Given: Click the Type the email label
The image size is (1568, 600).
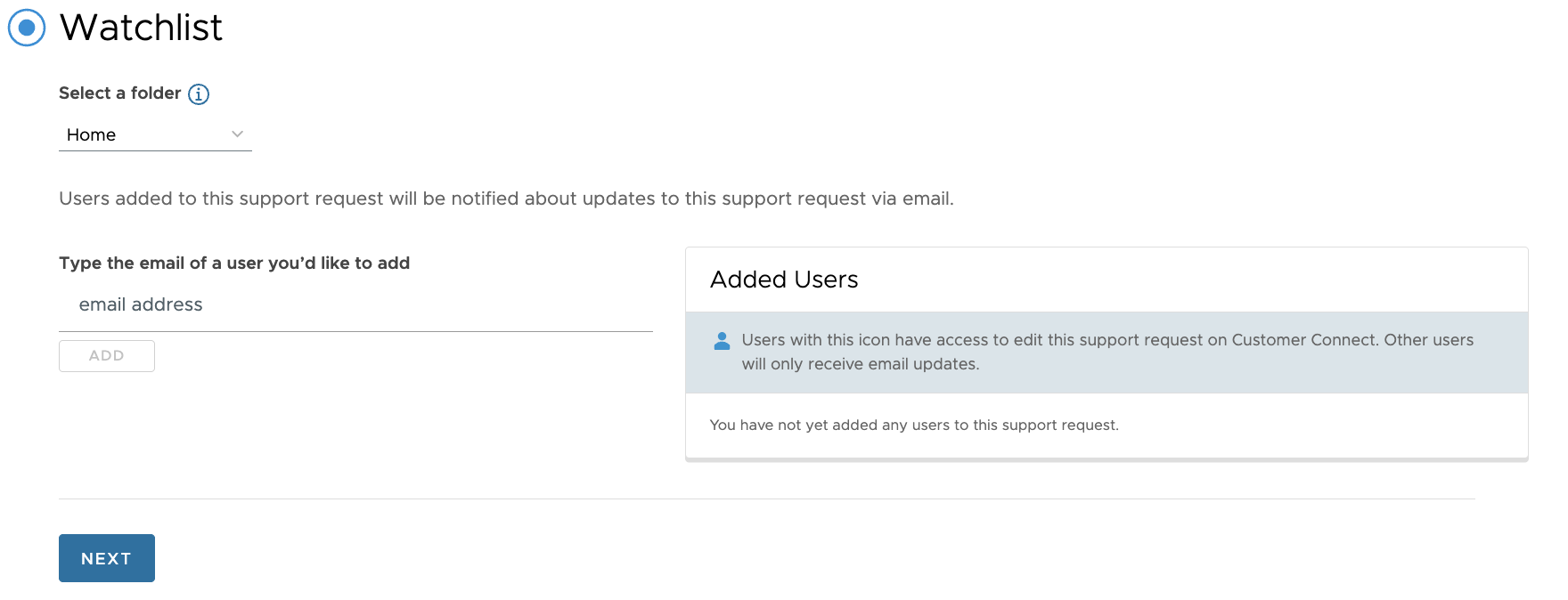Looking at the screenshot, I should point(234,264).
